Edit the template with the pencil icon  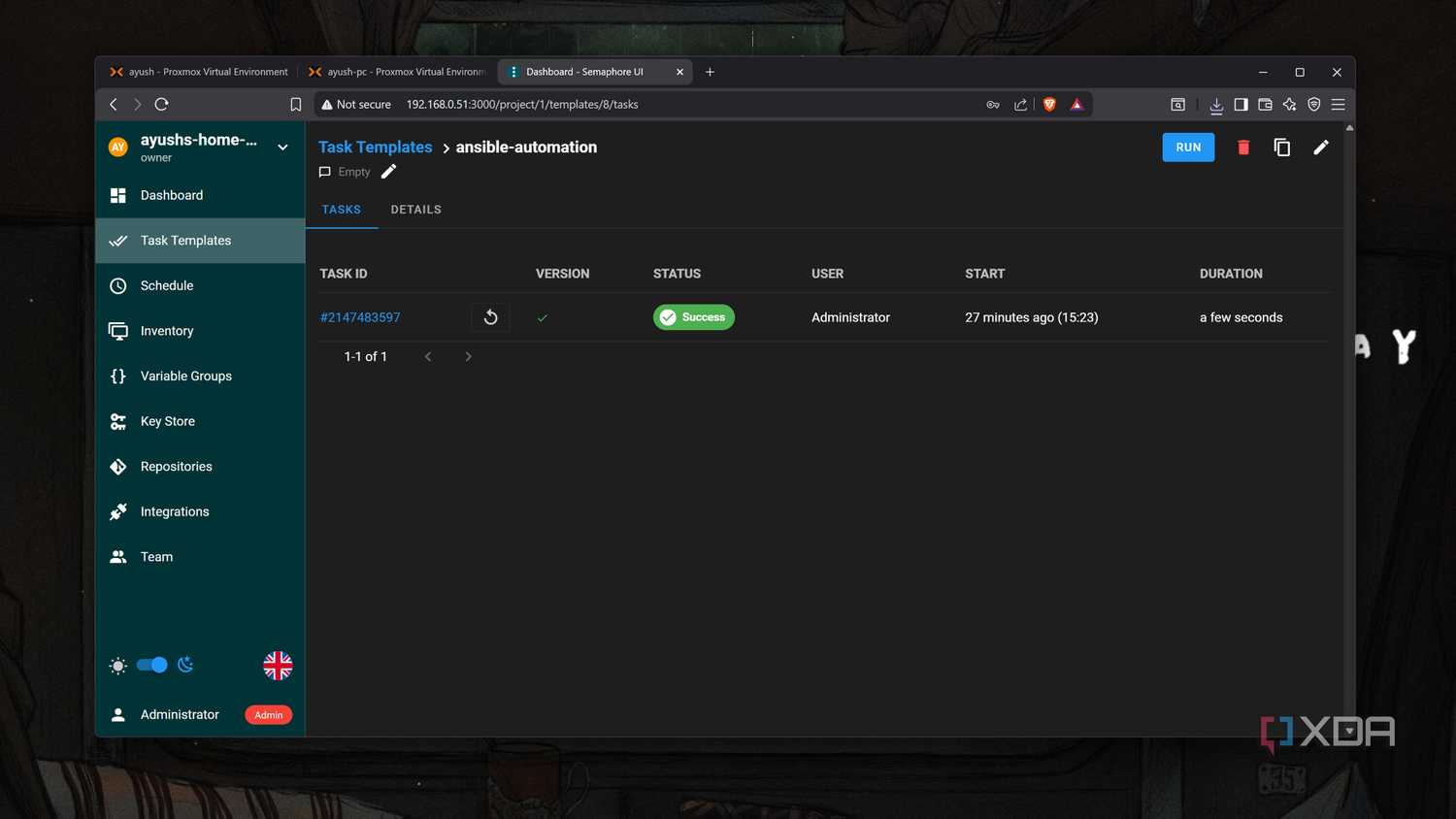[1321, 147]
